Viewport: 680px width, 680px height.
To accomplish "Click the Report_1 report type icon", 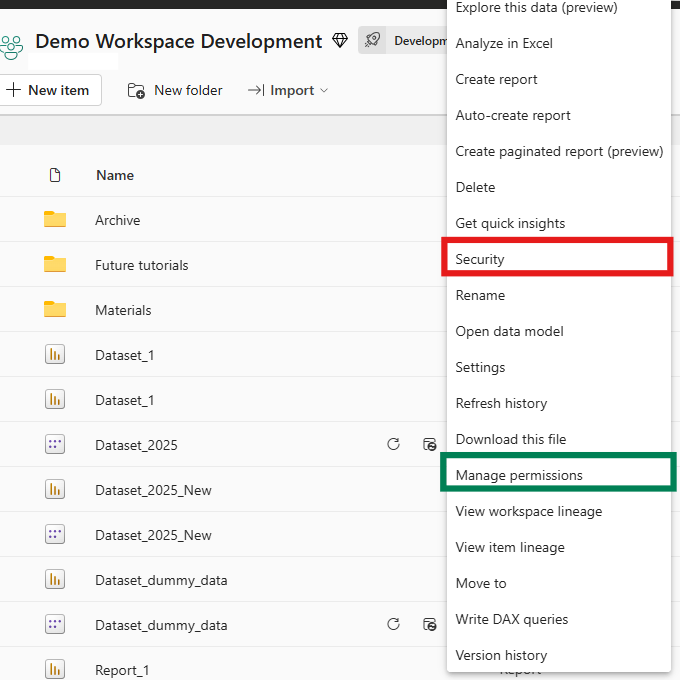I will (x=55, y=669).
